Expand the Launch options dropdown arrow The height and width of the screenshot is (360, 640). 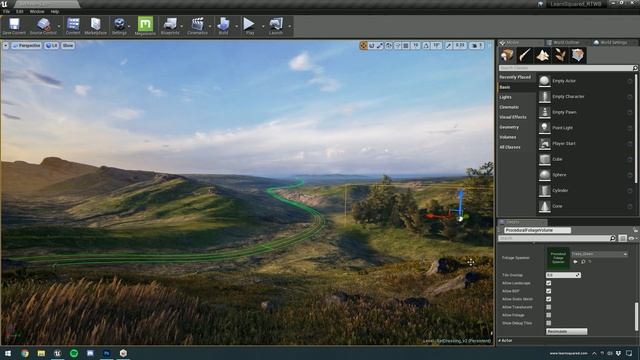pyautogui.click(x=289, y=26)
